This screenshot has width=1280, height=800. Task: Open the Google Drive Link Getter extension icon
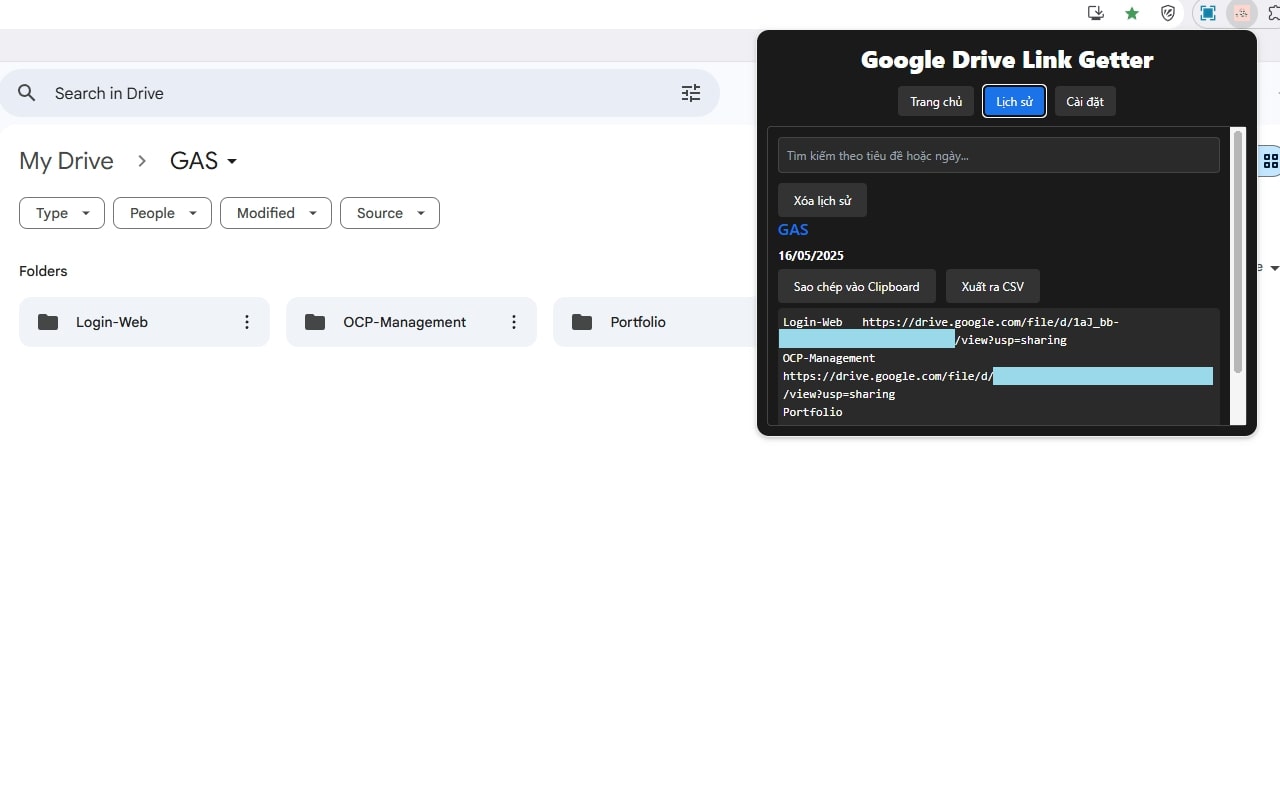tap(1241, 13)
